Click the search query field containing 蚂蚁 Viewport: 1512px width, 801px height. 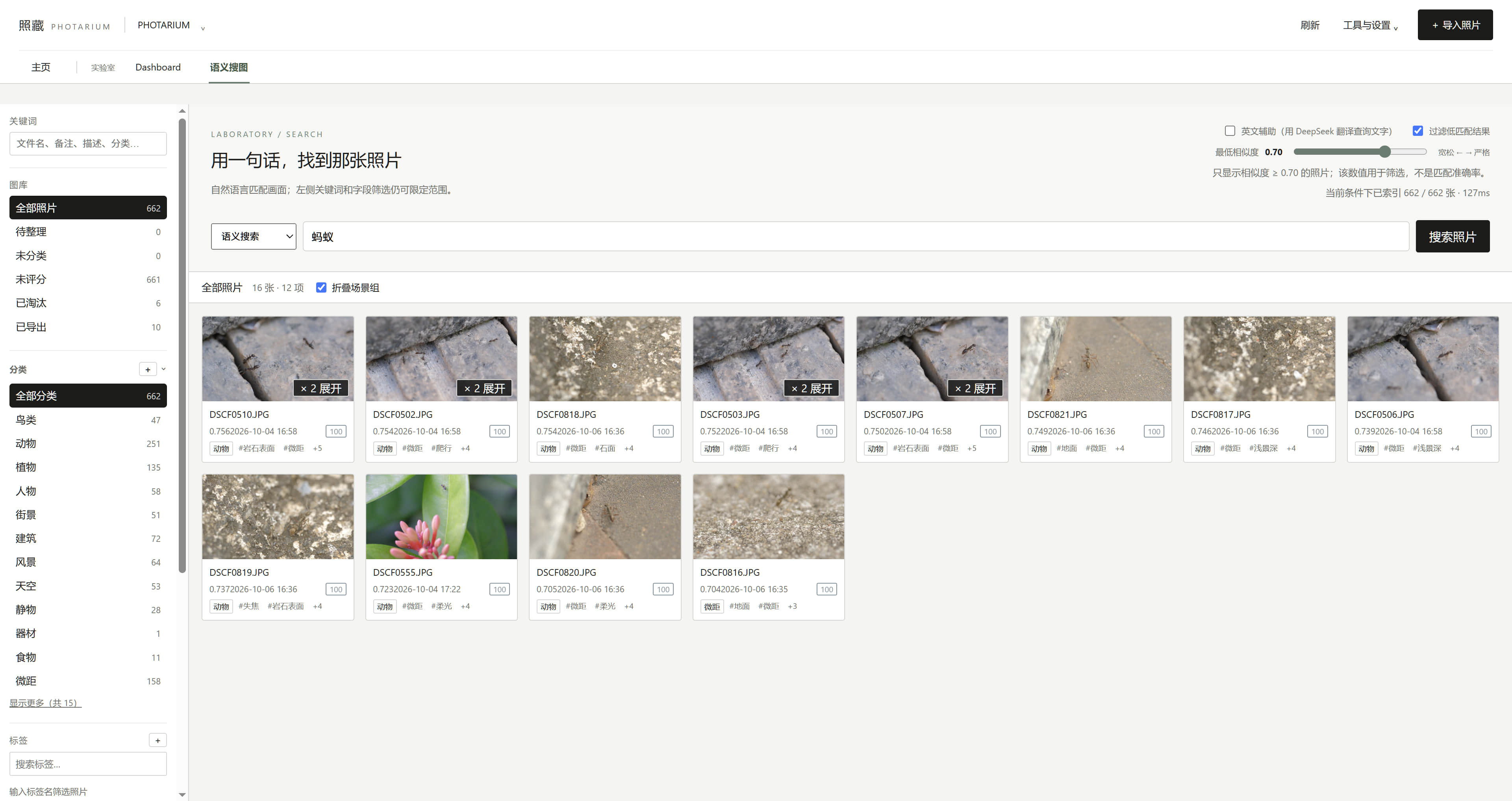[856, 237]
